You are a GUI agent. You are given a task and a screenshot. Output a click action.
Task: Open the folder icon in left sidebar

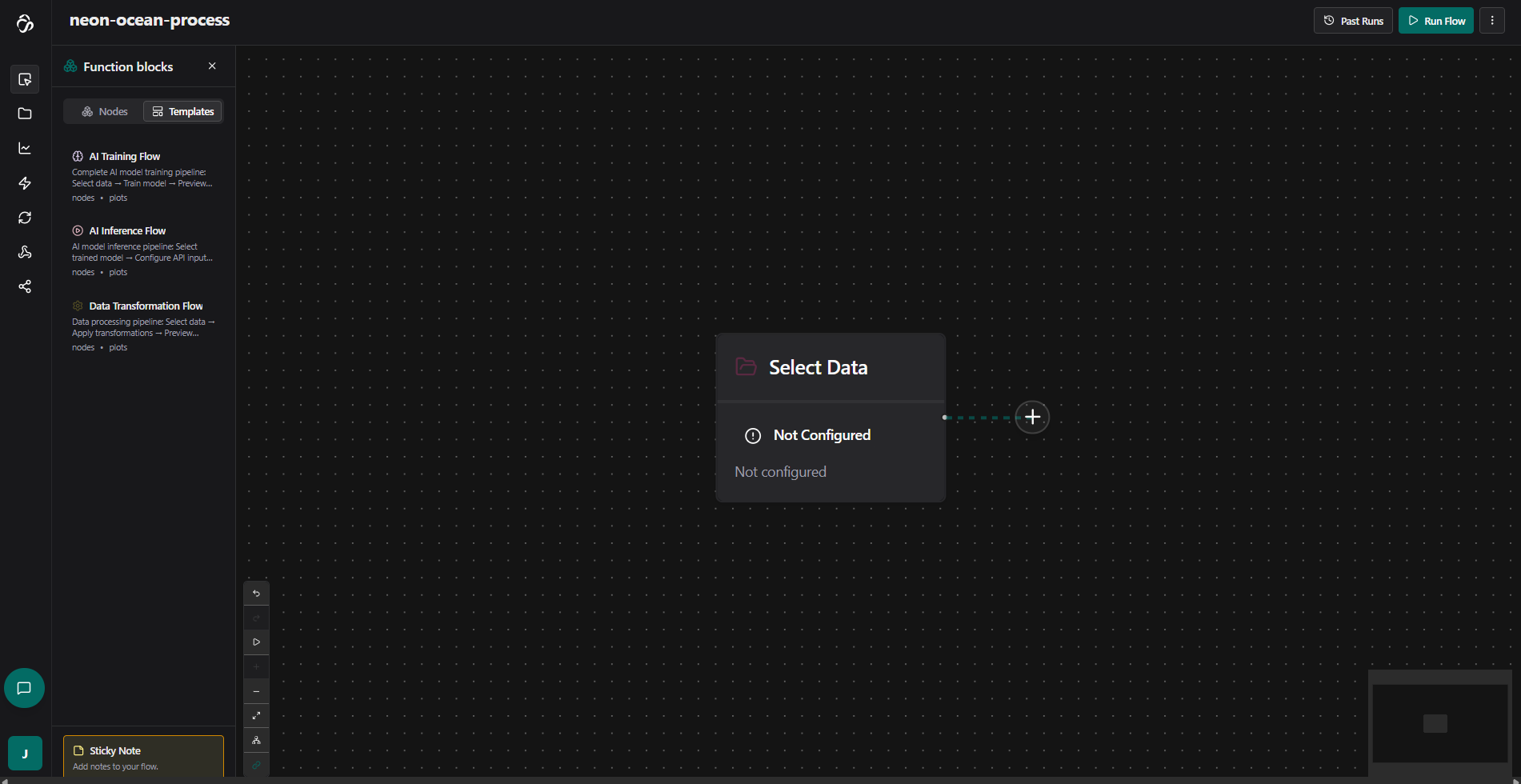pos(25,114)
